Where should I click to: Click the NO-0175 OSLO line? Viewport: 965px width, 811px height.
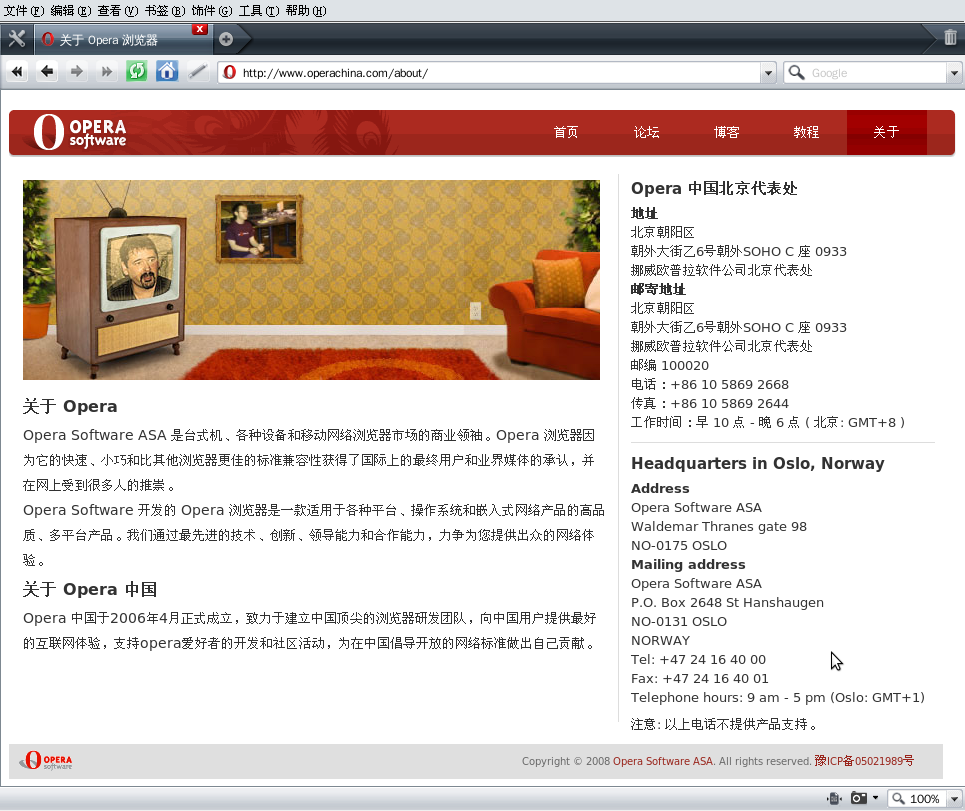click(x=679, y=546)
